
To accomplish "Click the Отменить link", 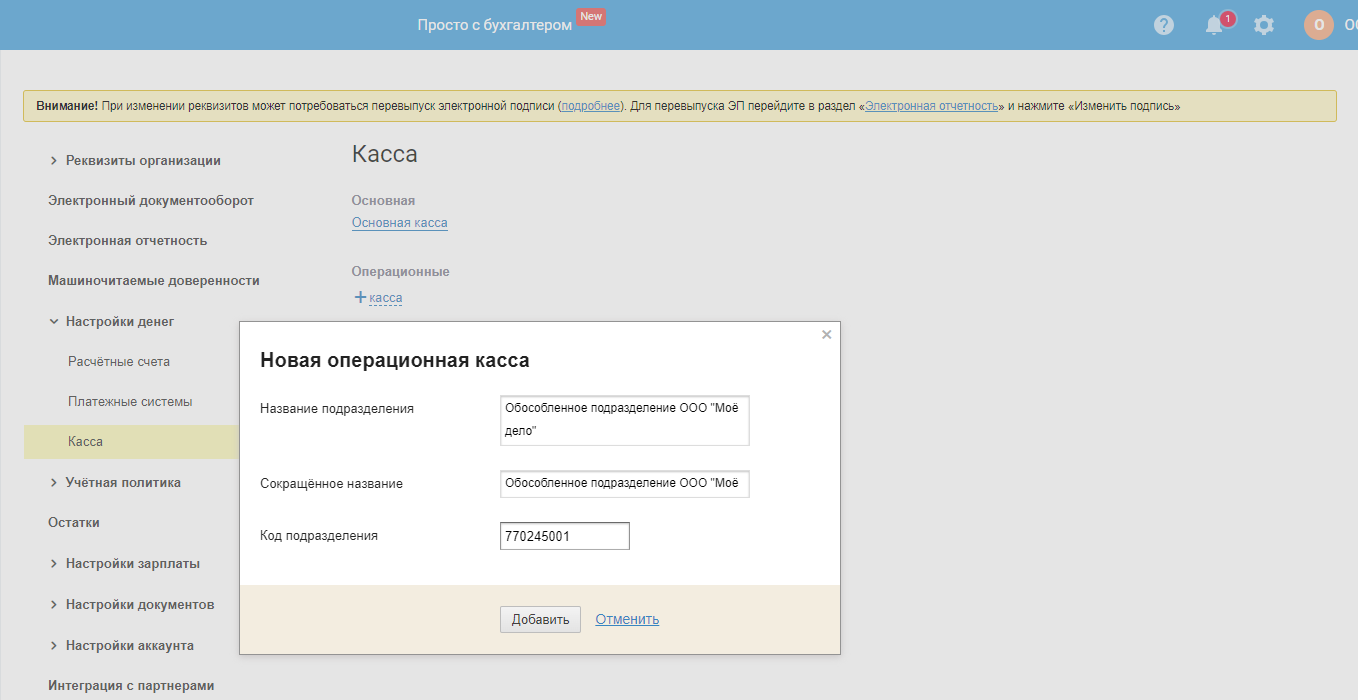I will (x=627, y=619).
